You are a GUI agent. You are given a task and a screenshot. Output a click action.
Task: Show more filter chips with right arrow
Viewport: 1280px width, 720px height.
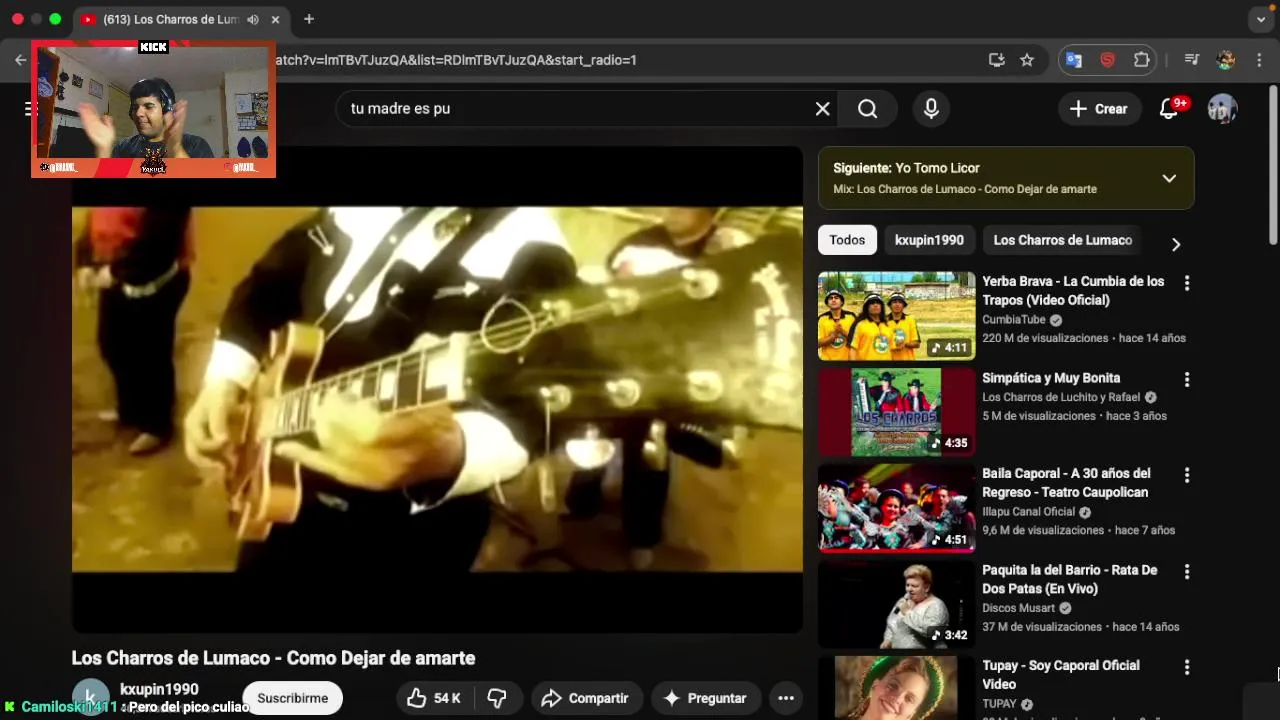pyautogui.click(x=1176, y=244)
